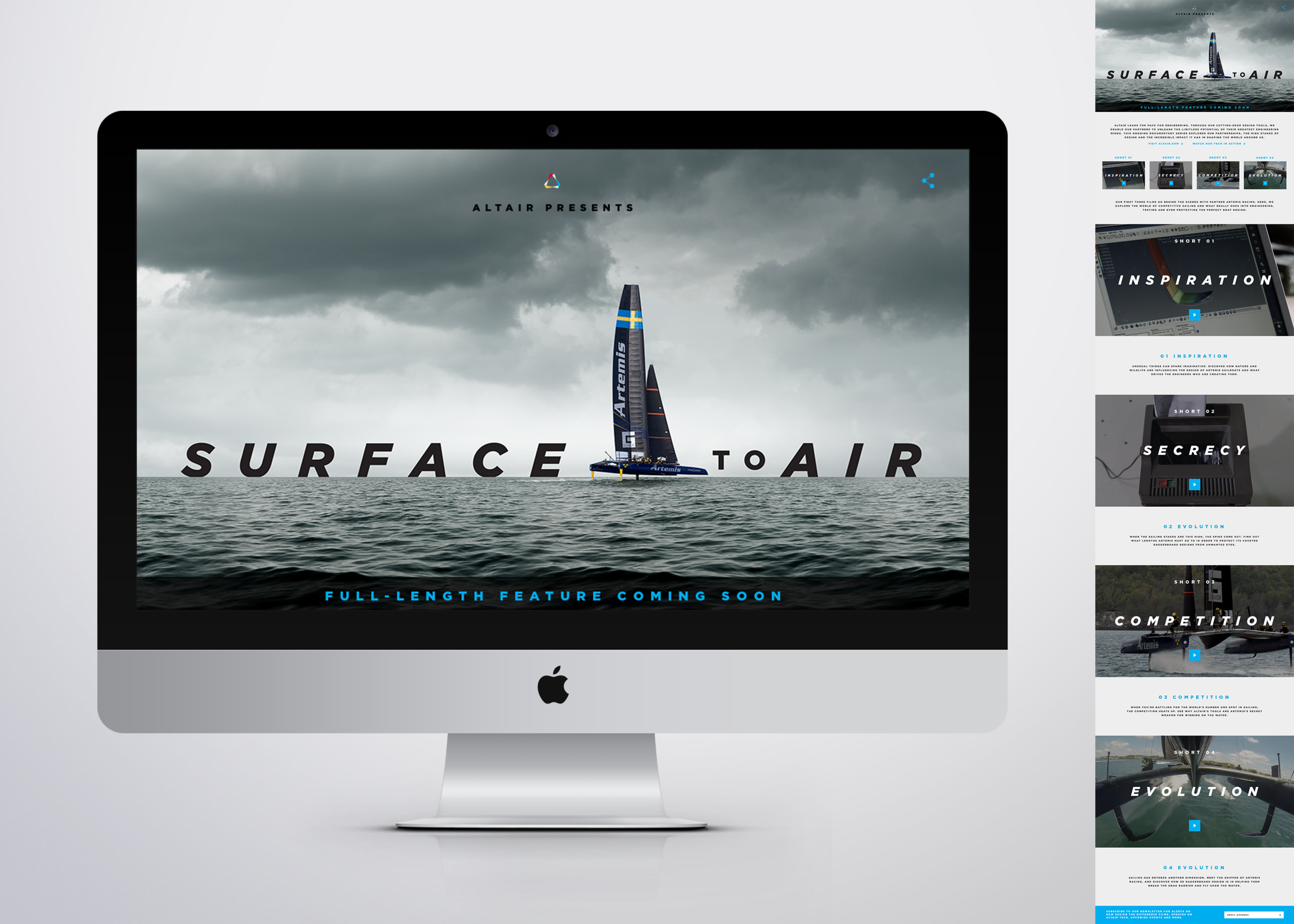Click the blue Short 02 label above thumbnails

pyautogui.click(x=1171, y=157)
